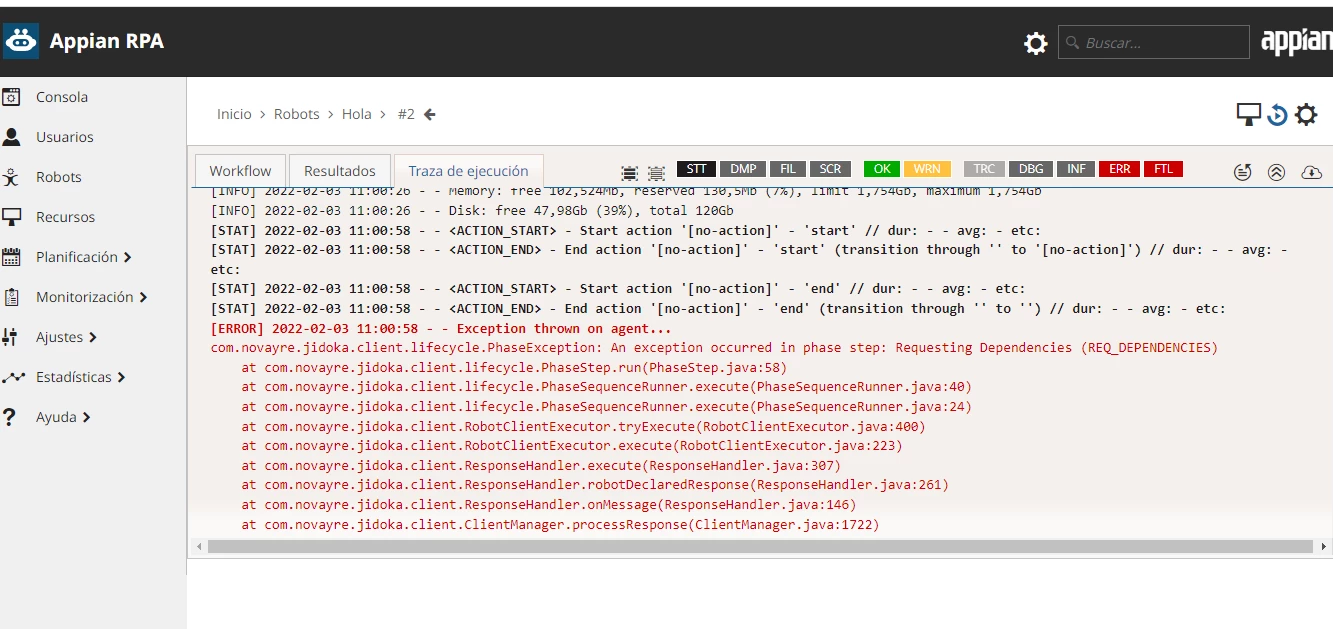Click the horizontal scrollbar of the log
1333x629 pixels.
[x=760, y=547]
